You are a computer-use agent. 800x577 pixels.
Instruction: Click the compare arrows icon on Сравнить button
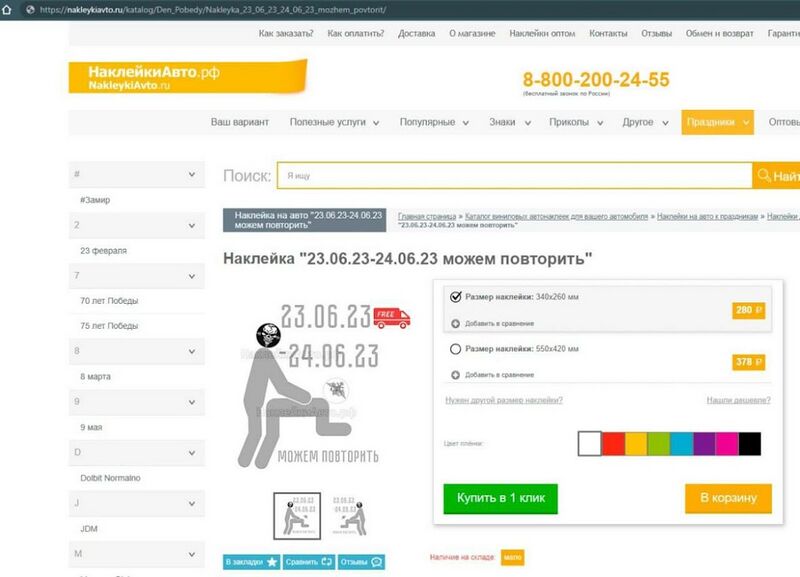(x=326, y=561)
